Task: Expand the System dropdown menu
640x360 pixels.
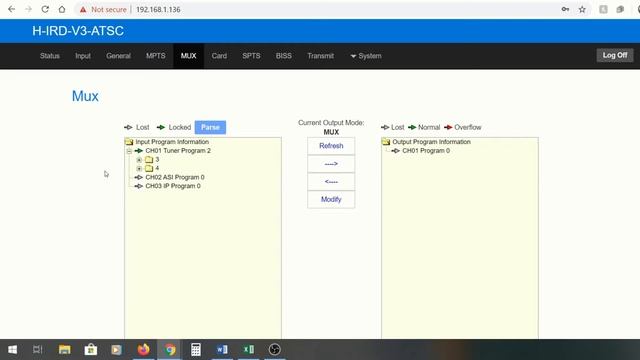Action: coord(366,56)
